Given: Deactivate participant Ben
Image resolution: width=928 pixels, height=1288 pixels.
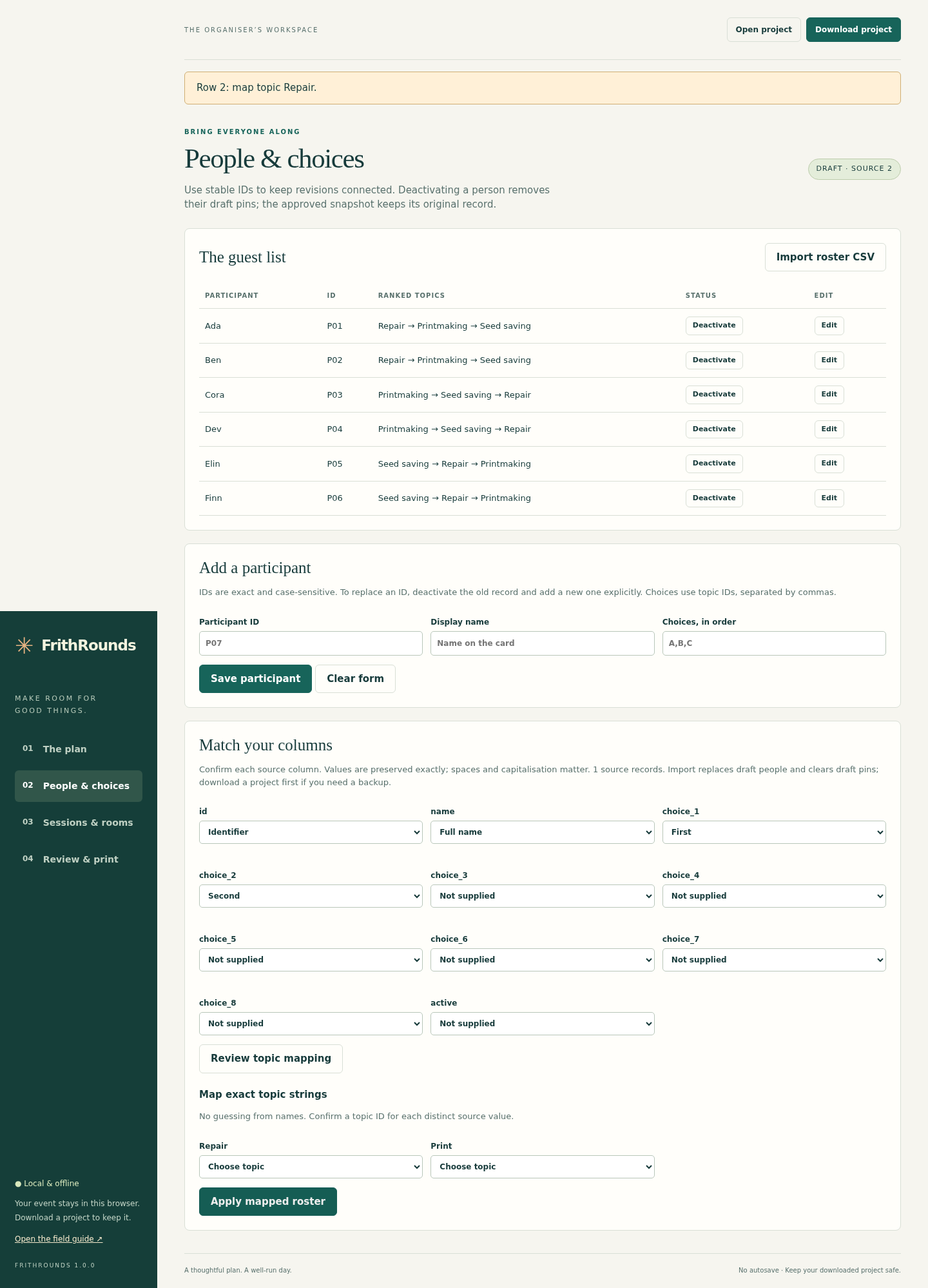Looking at the screenshot, I should (714, 360).
